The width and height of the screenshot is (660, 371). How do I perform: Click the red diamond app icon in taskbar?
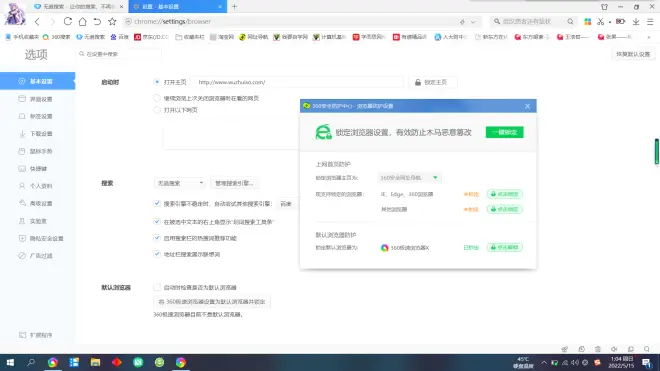click(117, 363)
